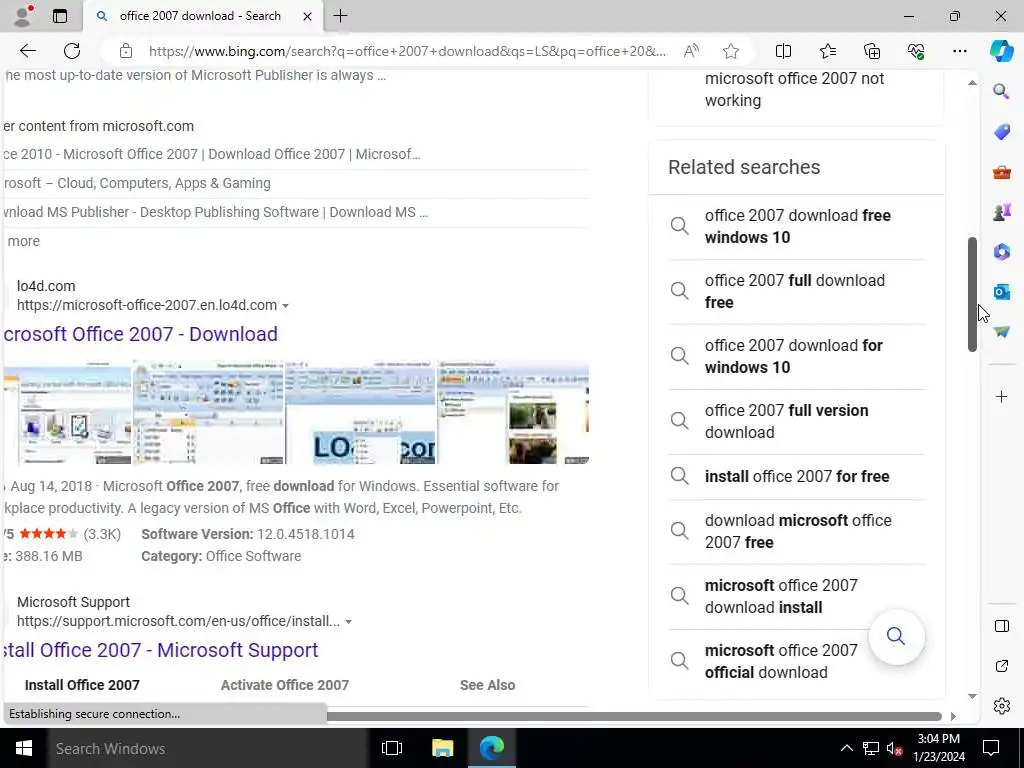This screenshot has height=768, width=1024.
Task: Expand Microsoft Support URL dropdown arrow
Action: click(x=349, y=622)
